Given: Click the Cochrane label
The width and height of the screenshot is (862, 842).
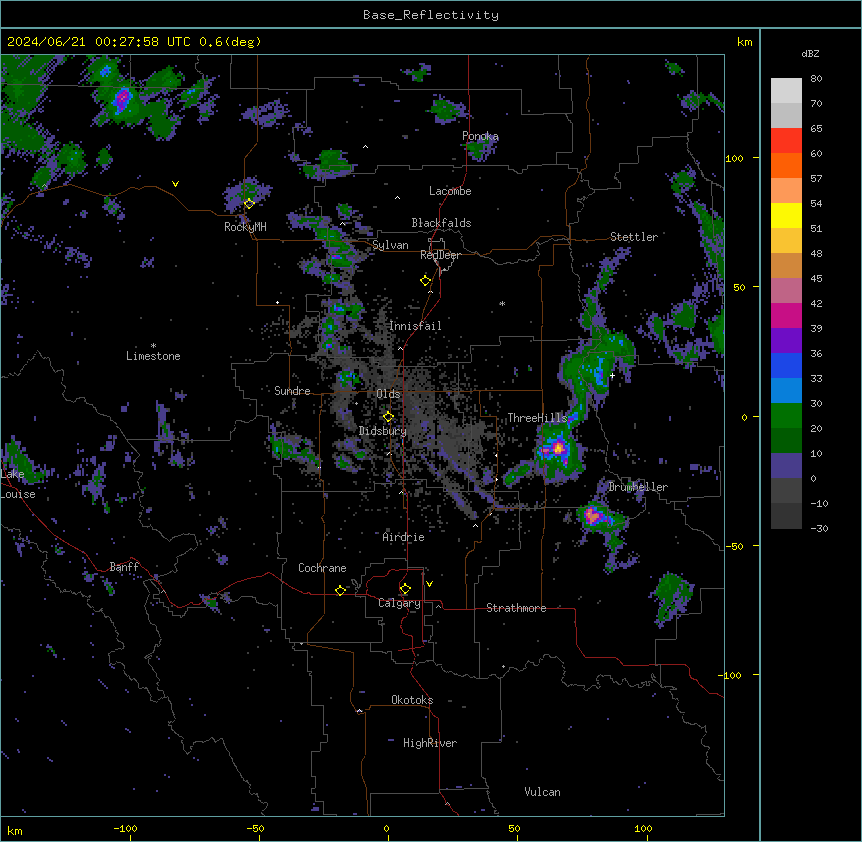Looking at the screenshot, I should tap(322, 568).
